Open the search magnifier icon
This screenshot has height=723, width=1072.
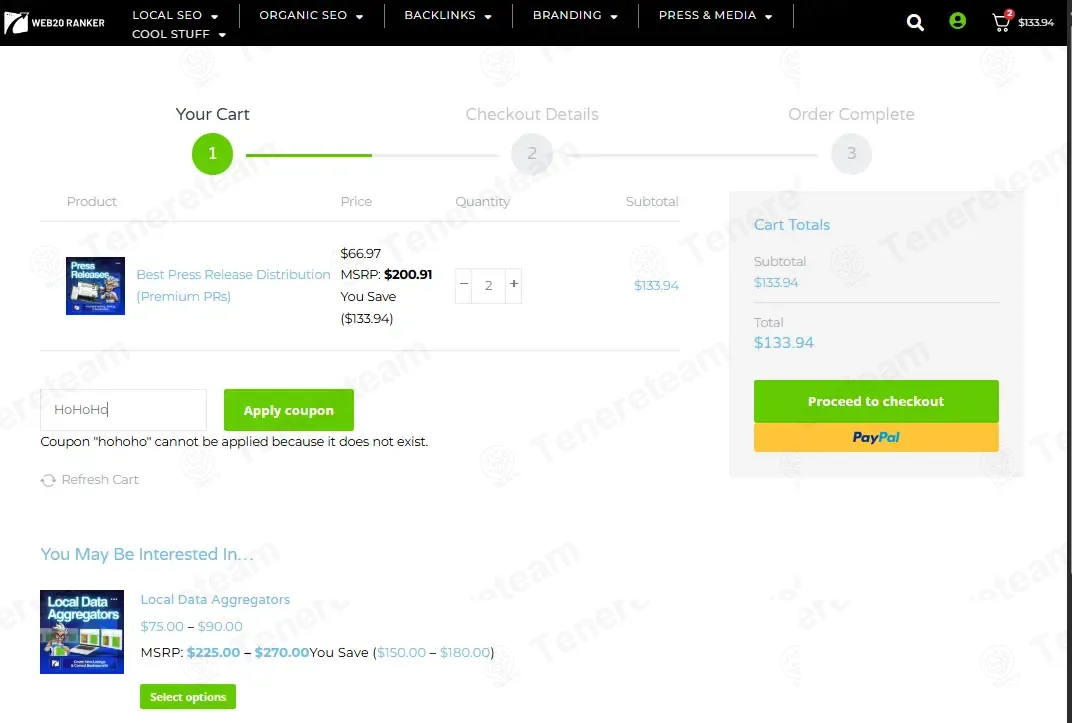pyautogui.click(x=915, y=23)
